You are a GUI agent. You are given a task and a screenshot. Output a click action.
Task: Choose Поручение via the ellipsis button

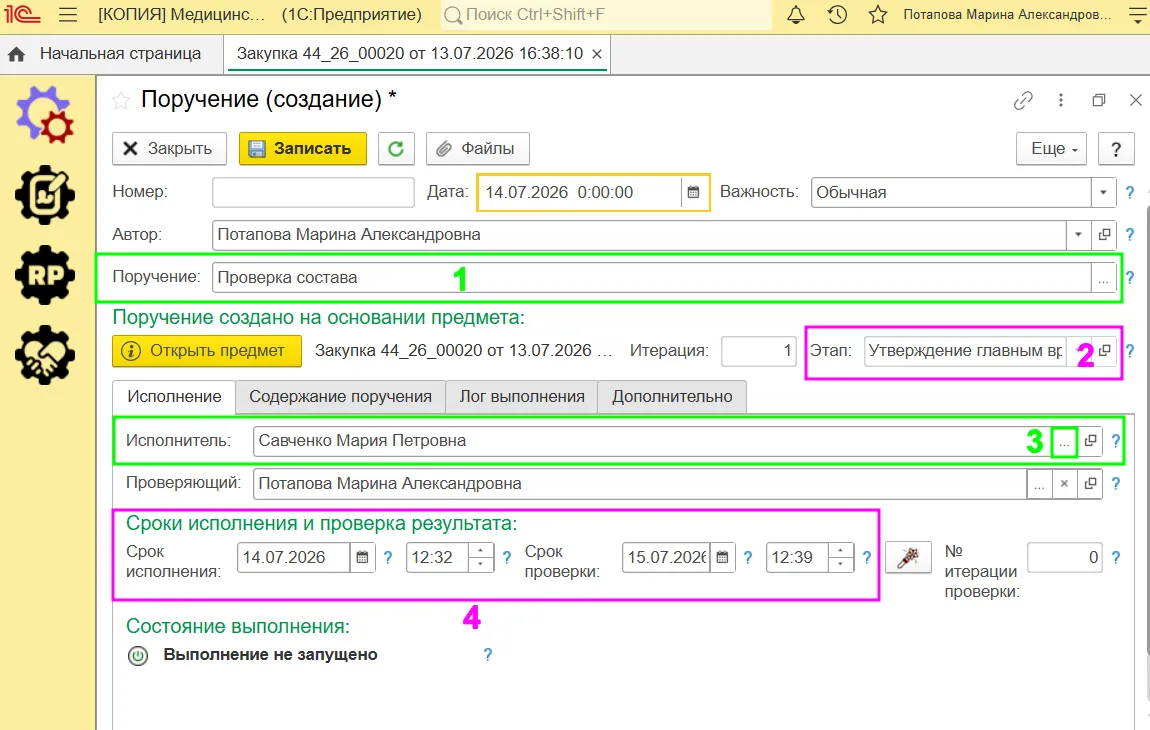tap(1103, 278)
